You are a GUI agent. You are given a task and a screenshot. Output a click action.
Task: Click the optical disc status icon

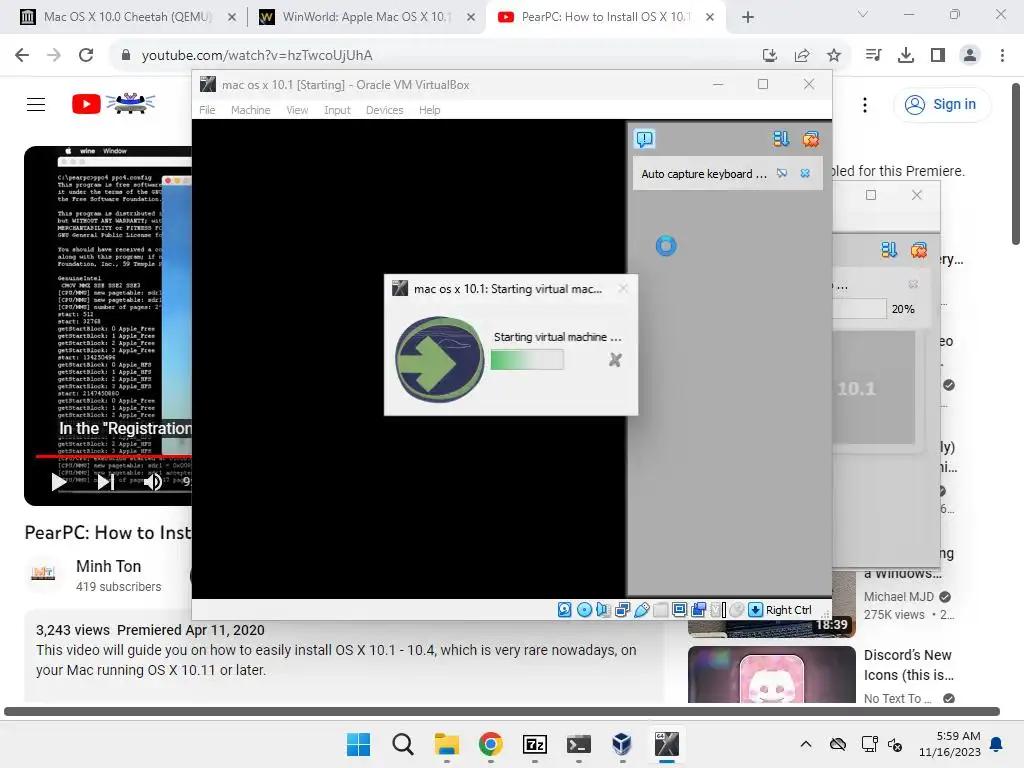pyautogui.click(x=584, y=609)
